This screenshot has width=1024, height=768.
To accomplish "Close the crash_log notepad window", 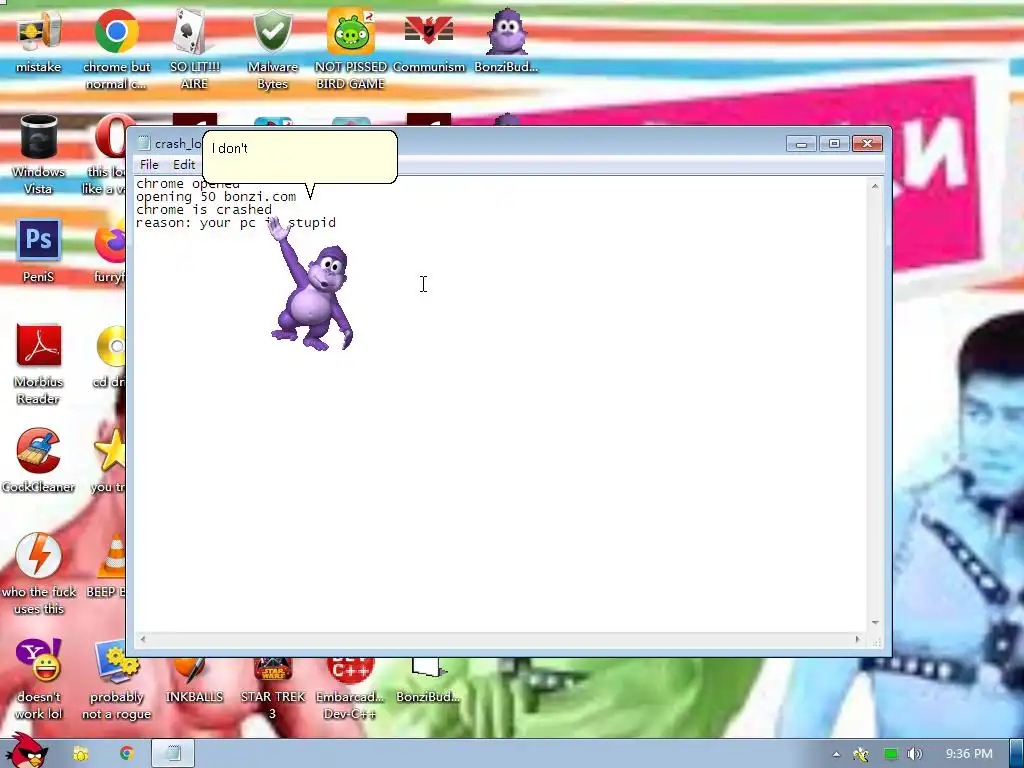I will 867,144.
